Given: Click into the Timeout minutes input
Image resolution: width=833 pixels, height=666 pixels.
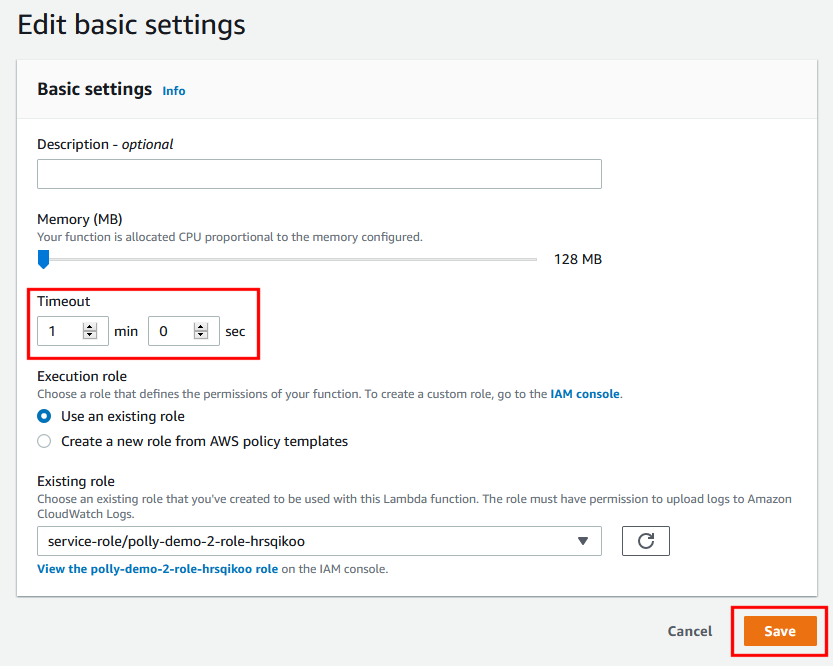Looking at the screenshot, I should [x=60, y=331].
